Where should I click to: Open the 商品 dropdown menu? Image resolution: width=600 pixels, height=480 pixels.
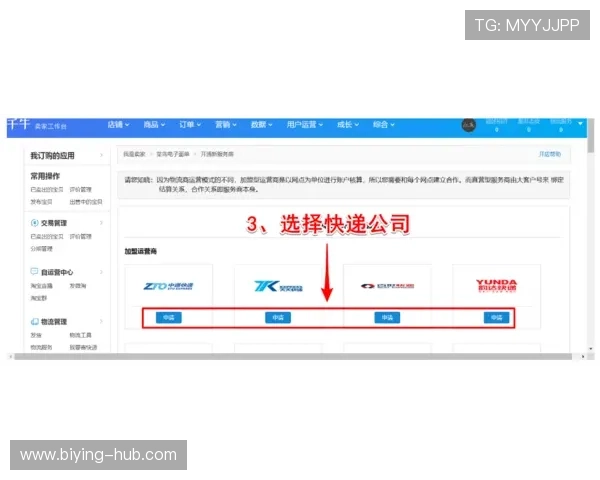154,124
